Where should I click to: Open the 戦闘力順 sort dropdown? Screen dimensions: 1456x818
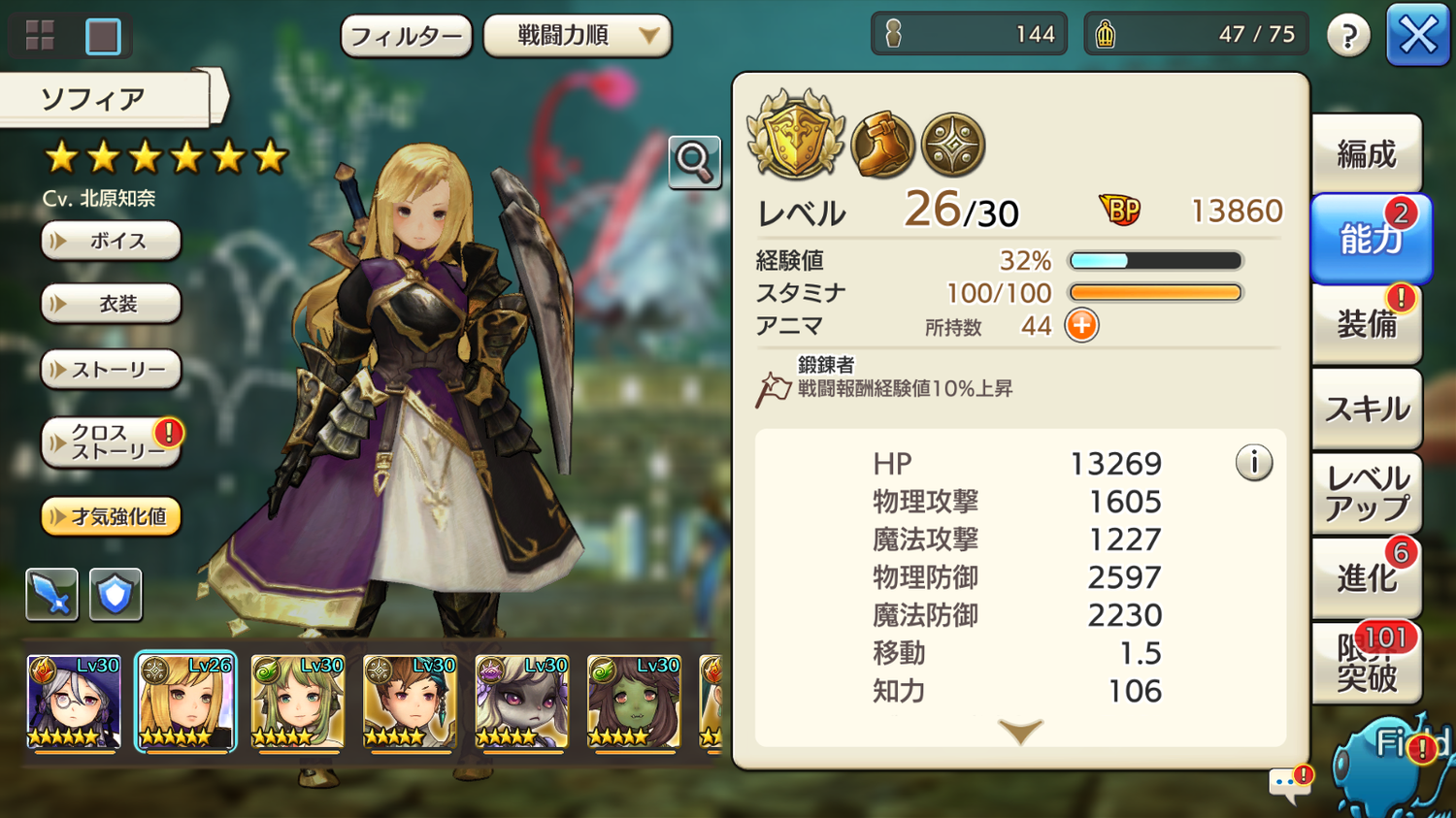(578, 36)
